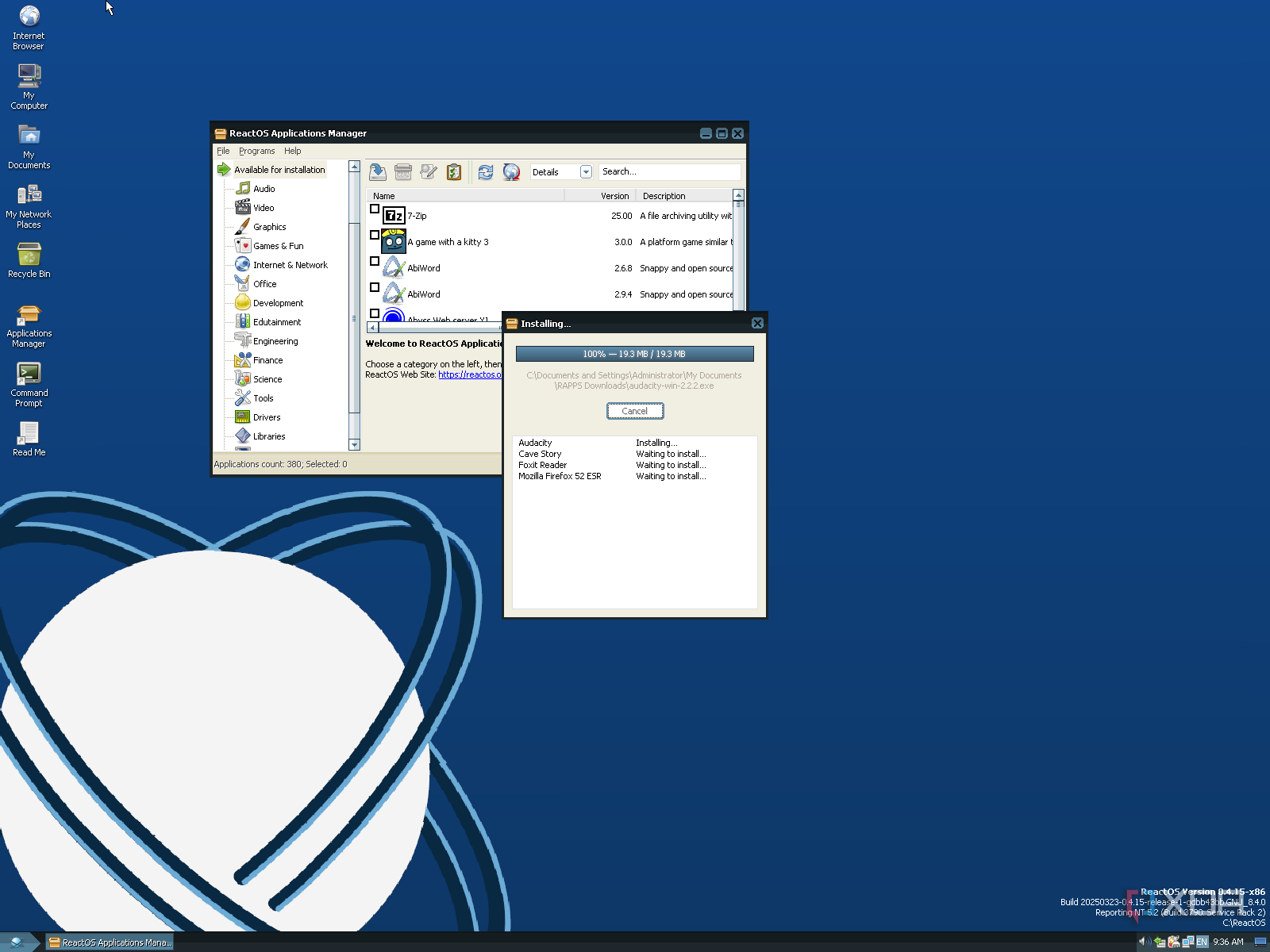Open the Science category
Screen dimensions: 1270x952
(x=267, y=379)
